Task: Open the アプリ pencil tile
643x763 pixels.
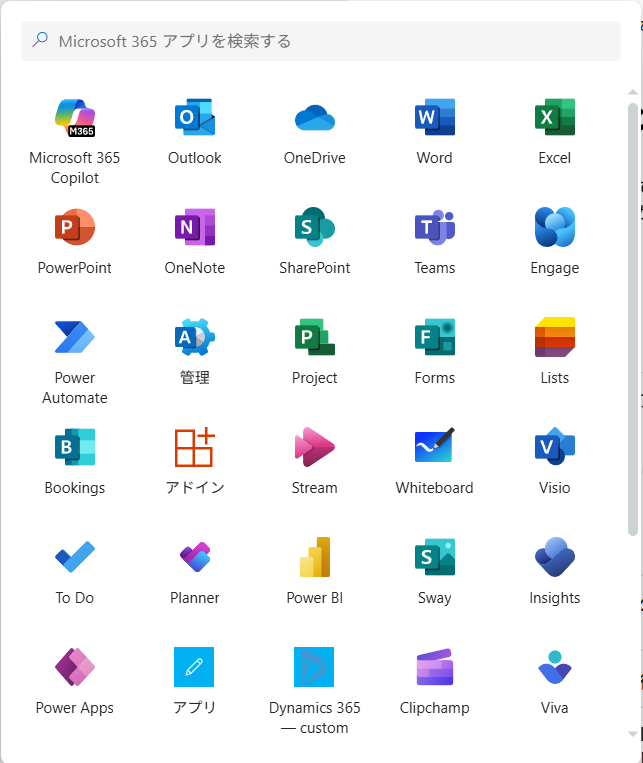Action: click(x=194, y=667)
